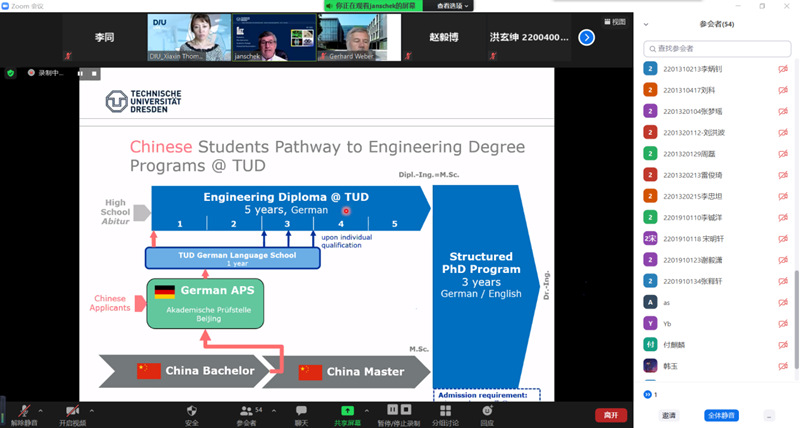The width and height of the screenshot is (800, 428).
Task: Collapse participants panel with top-left chevron
Action: pyautogui.click(x=646, y=24)
